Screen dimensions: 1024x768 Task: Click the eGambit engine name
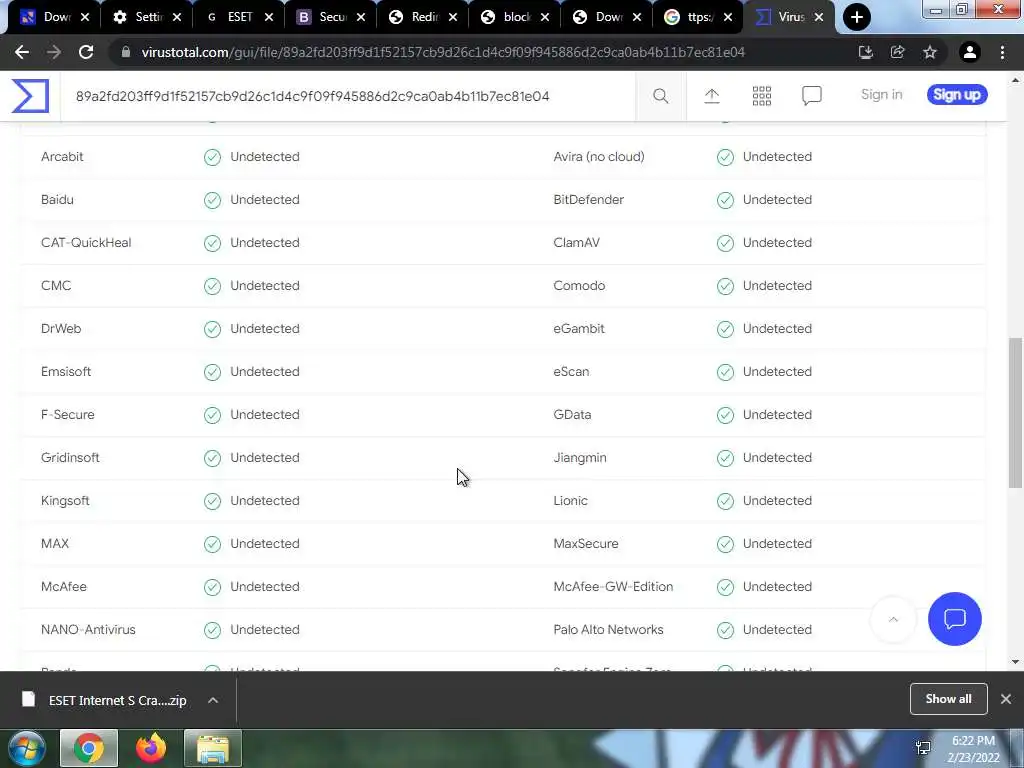579,328
